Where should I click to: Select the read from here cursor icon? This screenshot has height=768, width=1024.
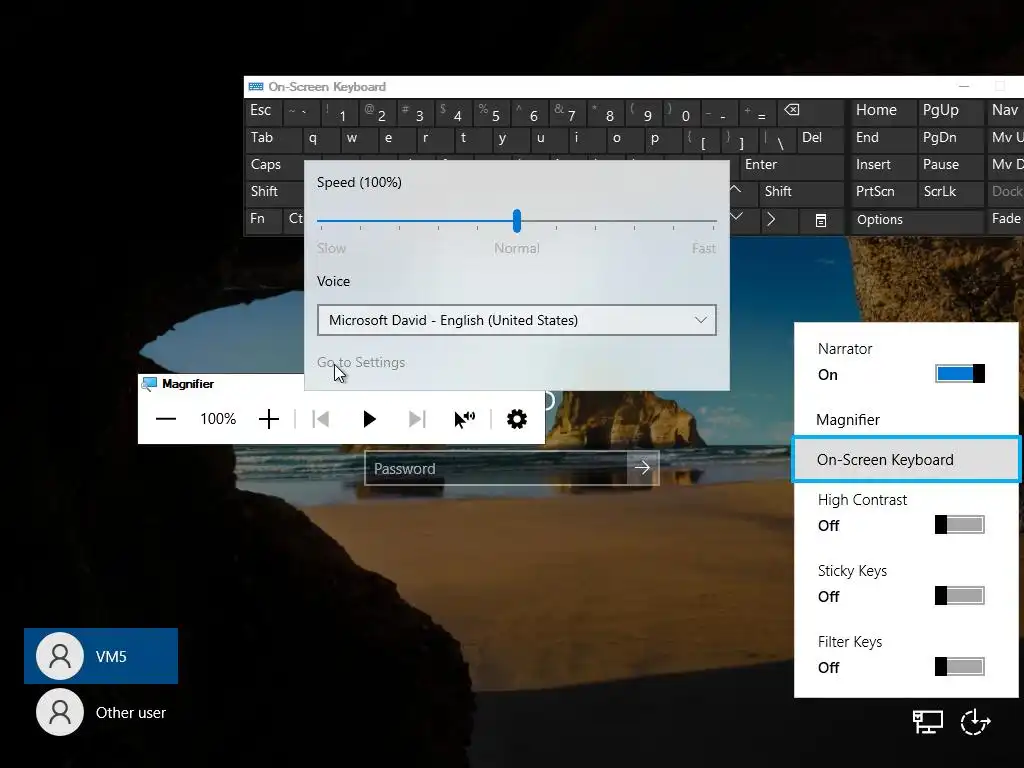click(x=464, y=419)
